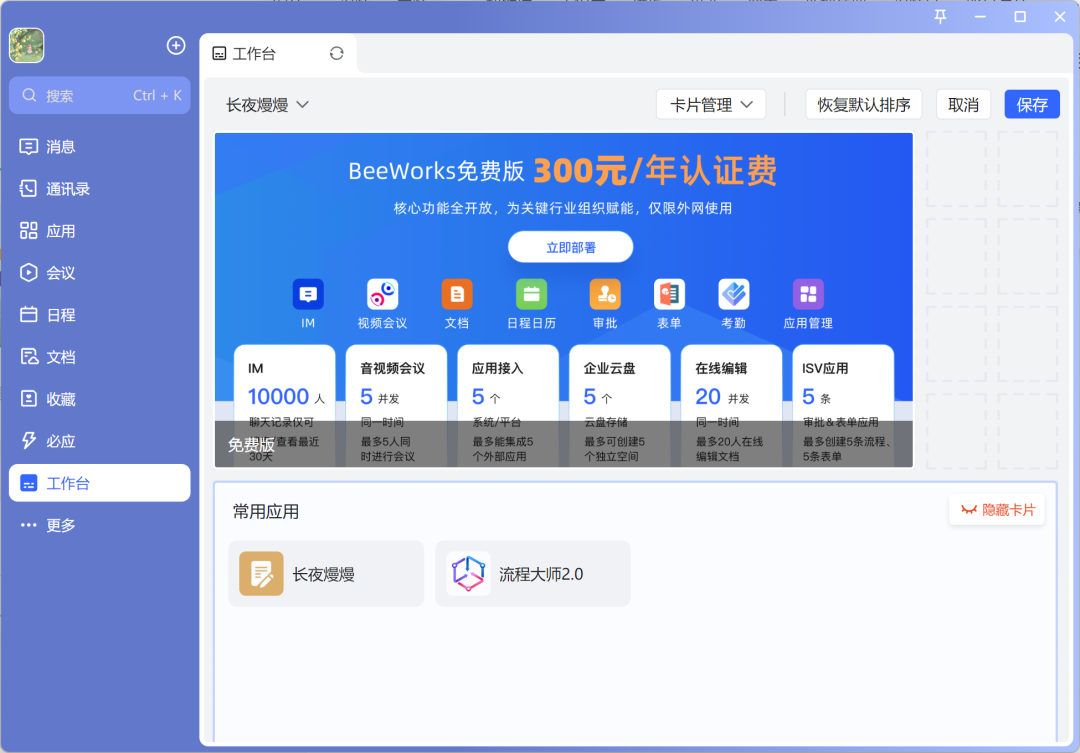Click the refresh icon on 工作台 tab
Screen dimensions: 1080x753
point(335,52)
